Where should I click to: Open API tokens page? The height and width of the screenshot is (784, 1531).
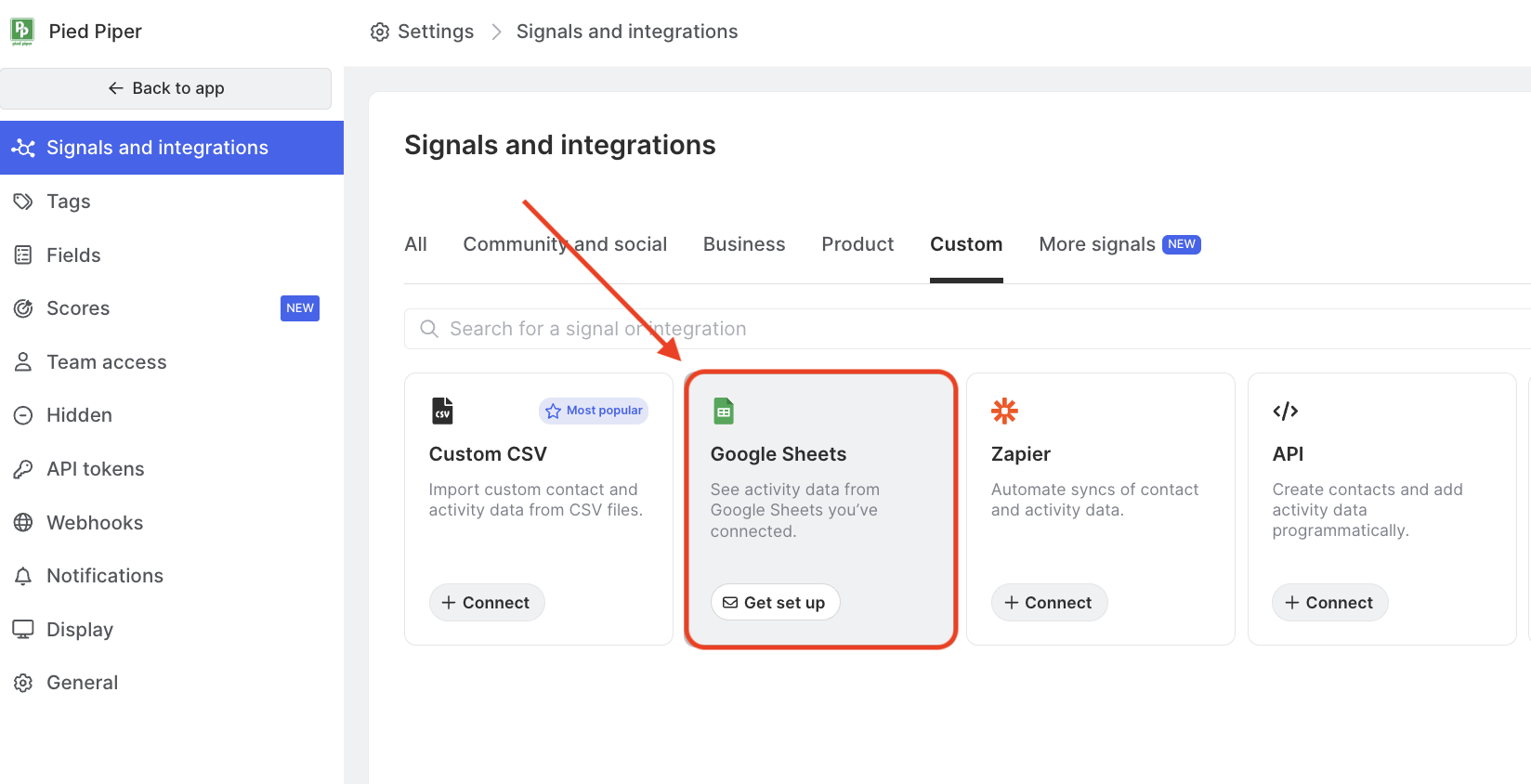pos(95,469)
